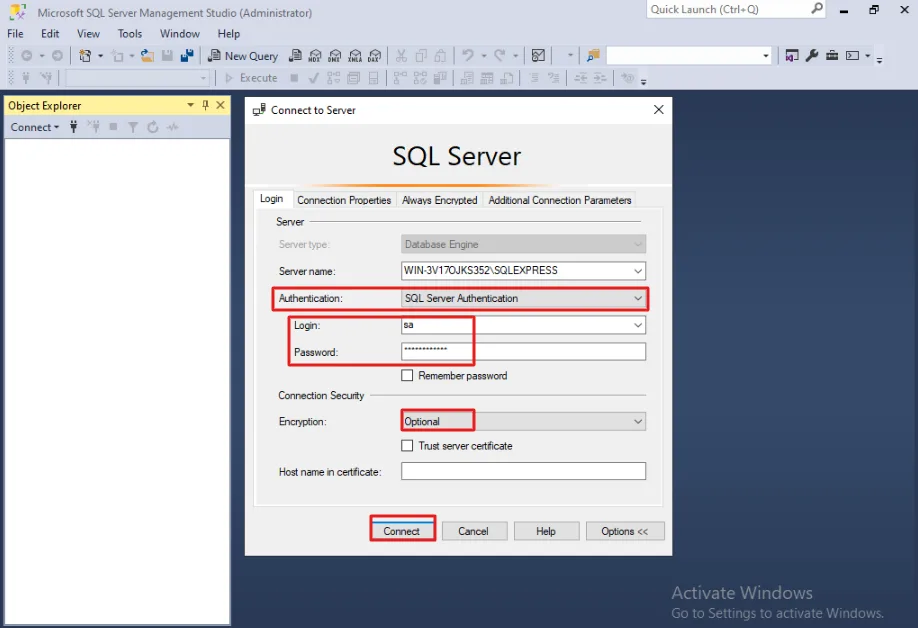Click the Find in Files icon

pyautogui.click(x=593, y=56)
